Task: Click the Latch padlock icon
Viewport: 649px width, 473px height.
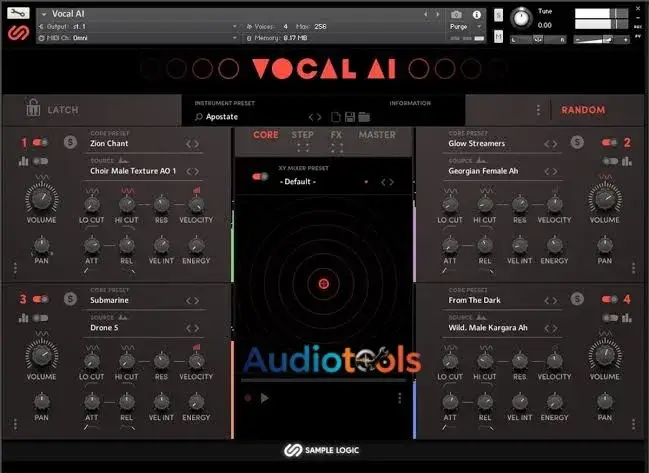Action: 33,108
